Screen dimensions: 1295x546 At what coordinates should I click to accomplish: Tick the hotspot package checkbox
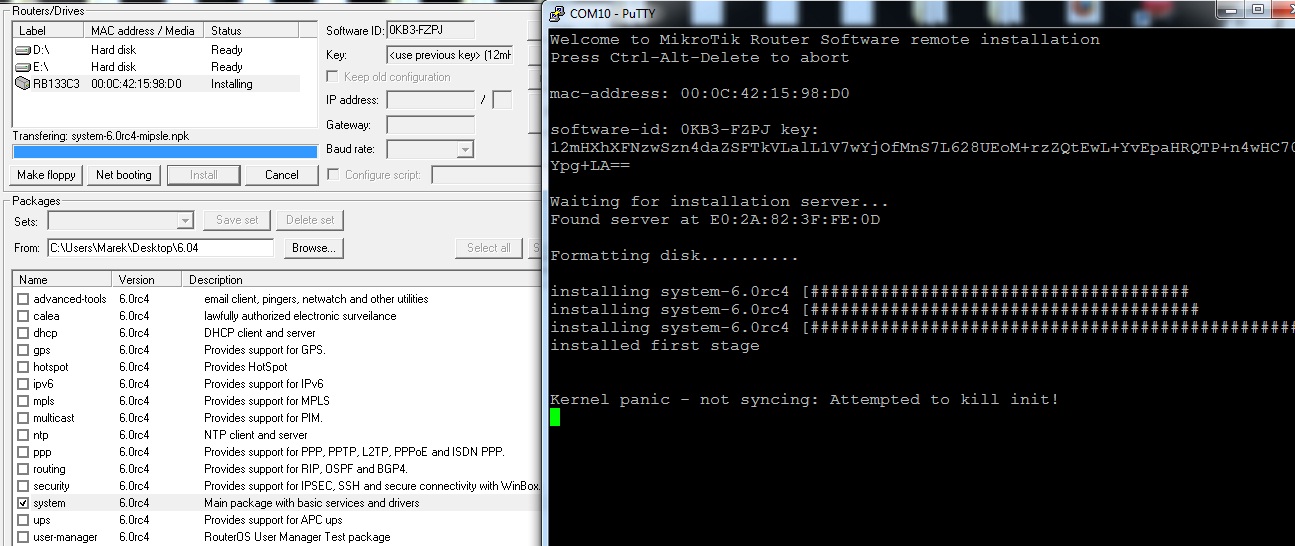tap(23, 367)
